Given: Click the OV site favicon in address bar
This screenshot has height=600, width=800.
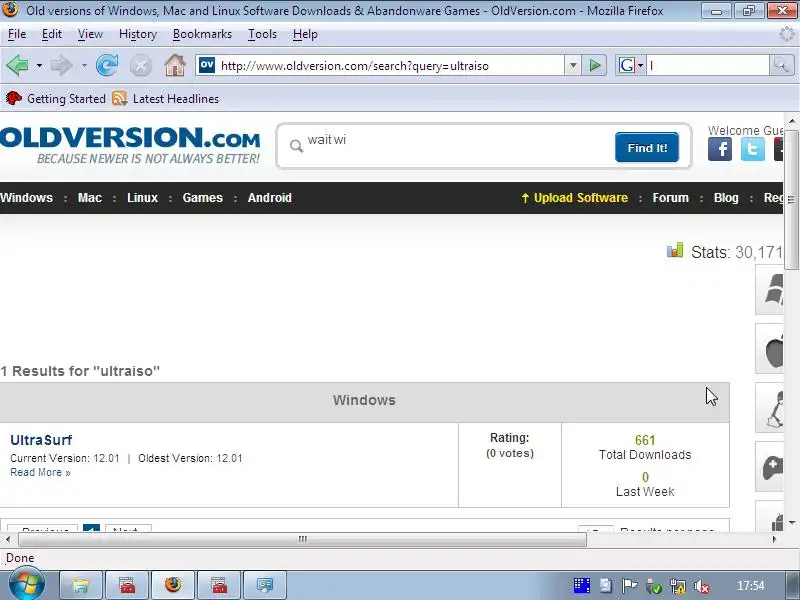Looking at the screenshot, I should coord(207,65).
